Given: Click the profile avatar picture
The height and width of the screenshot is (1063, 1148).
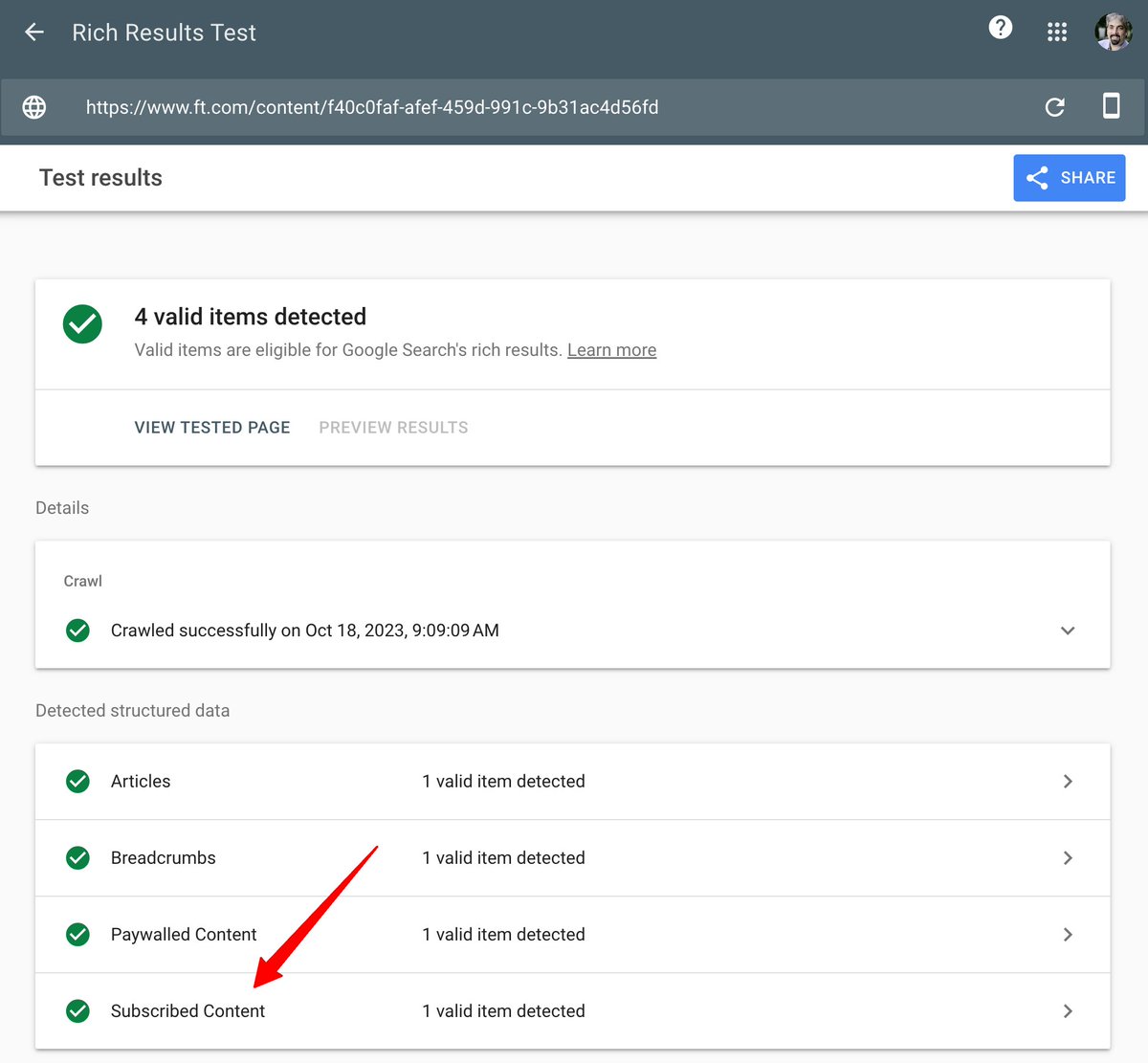Looking at the screenshot, I should (1113, 31).
